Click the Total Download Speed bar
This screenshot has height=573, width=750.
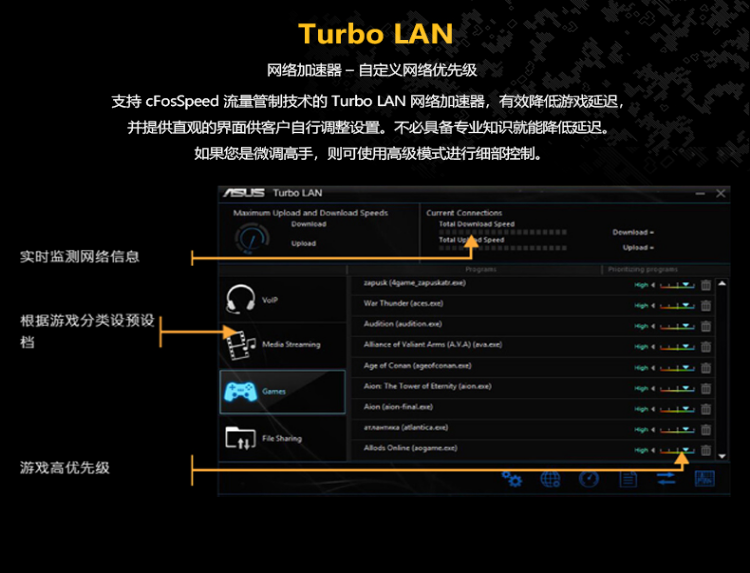(x=503, y=232)
